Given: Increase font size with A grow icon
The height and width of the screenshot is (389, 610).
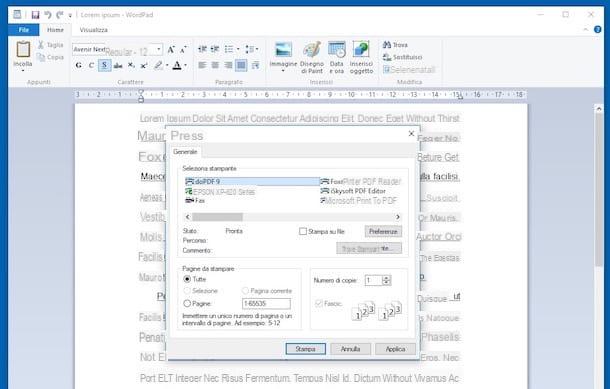Looking at the screenshot, I should (171, 49).
